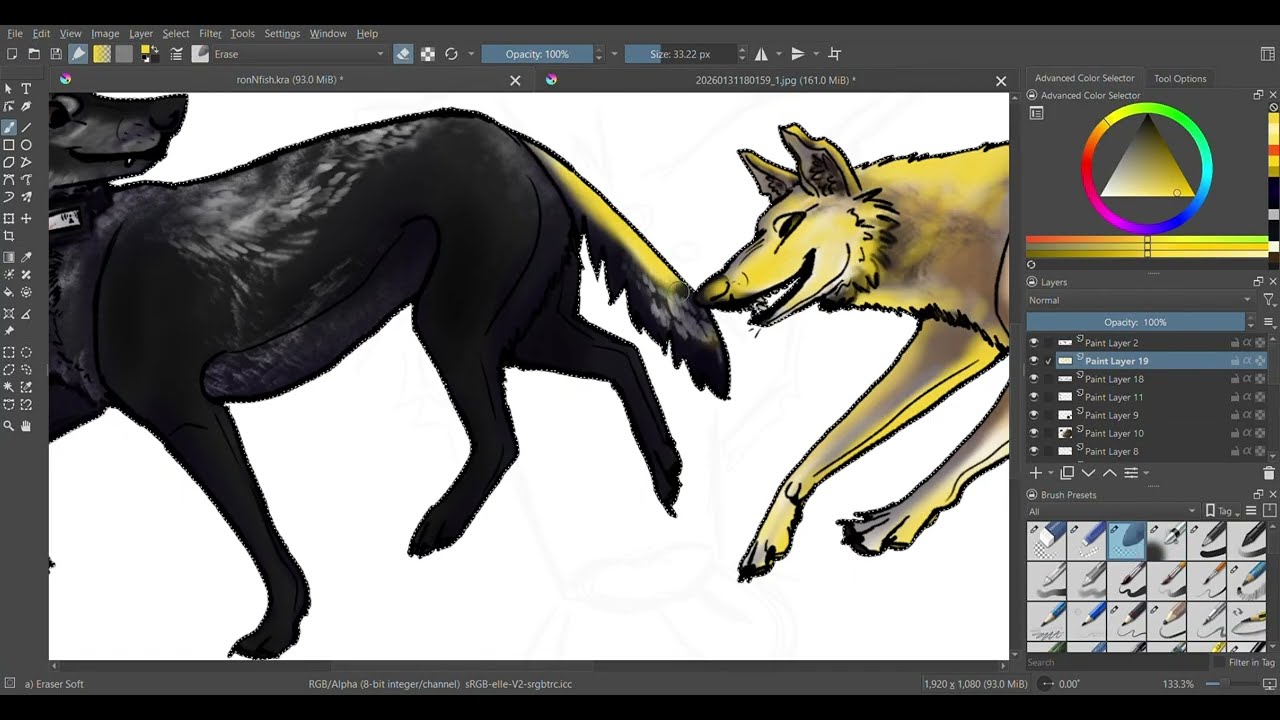The height and width of the screenshot is (720, 1280).
Task: Click Move layer down arrow button
Action: 1088,473
